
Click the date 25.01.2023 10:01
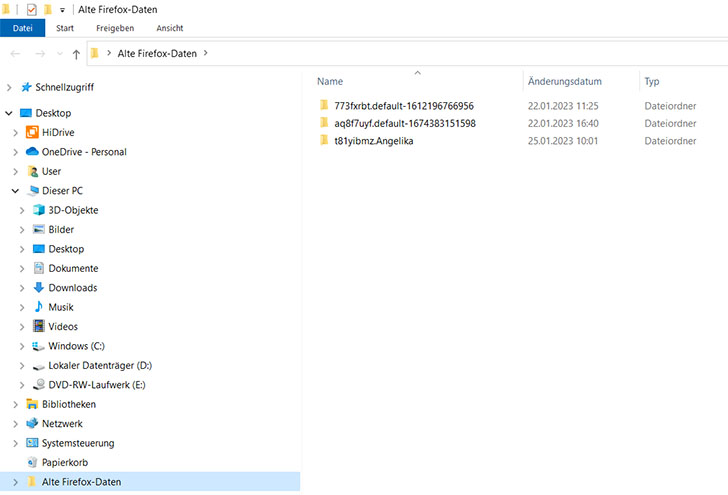pyautogui.click(x=563, y=141)
